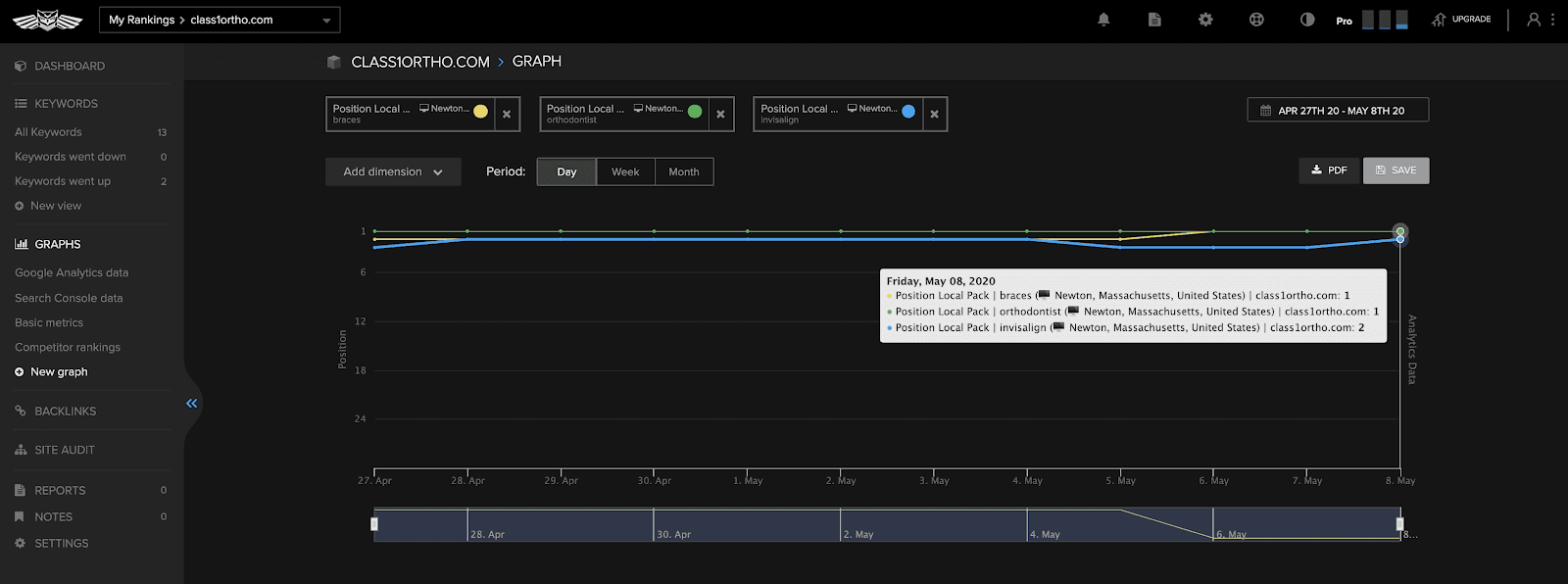Remove the orthodontist dimension
The width and height of the screenshot is (1568, 584).
tap(720, 114)
